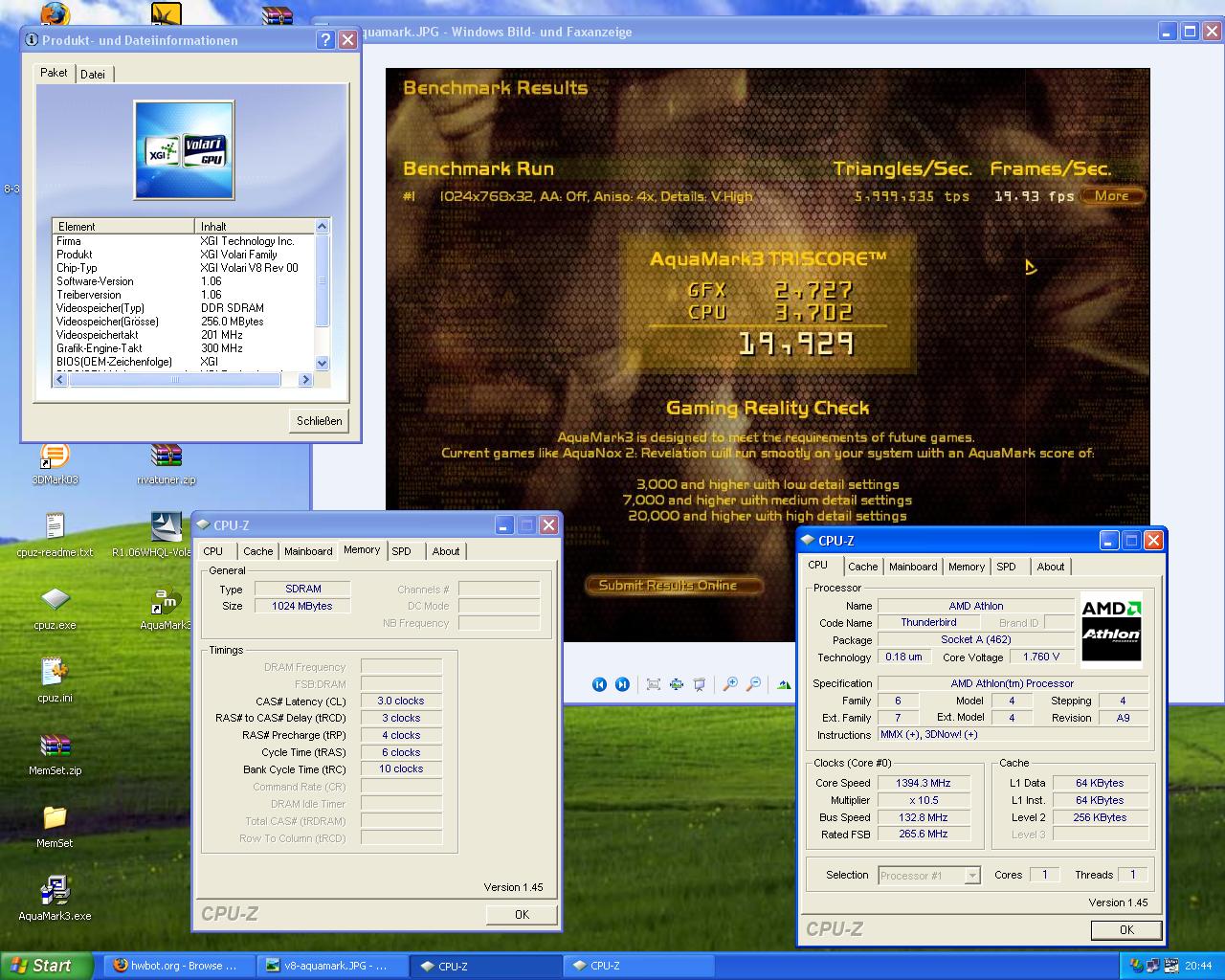Click the XGI Volari GPU logo image
This screenshot has height=980, width=1225.
[x=184, y=150]
